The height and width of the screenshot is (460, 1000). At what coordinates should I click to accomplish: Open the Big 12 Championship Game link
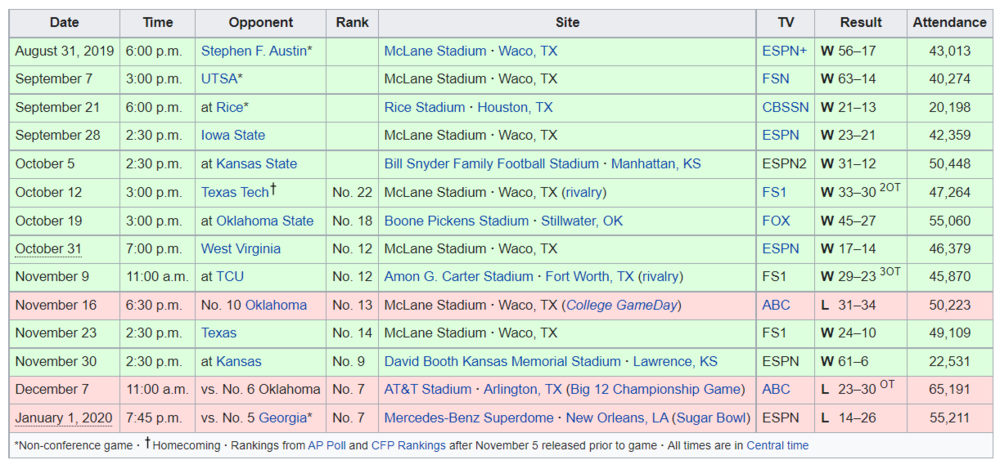point(657,389)
